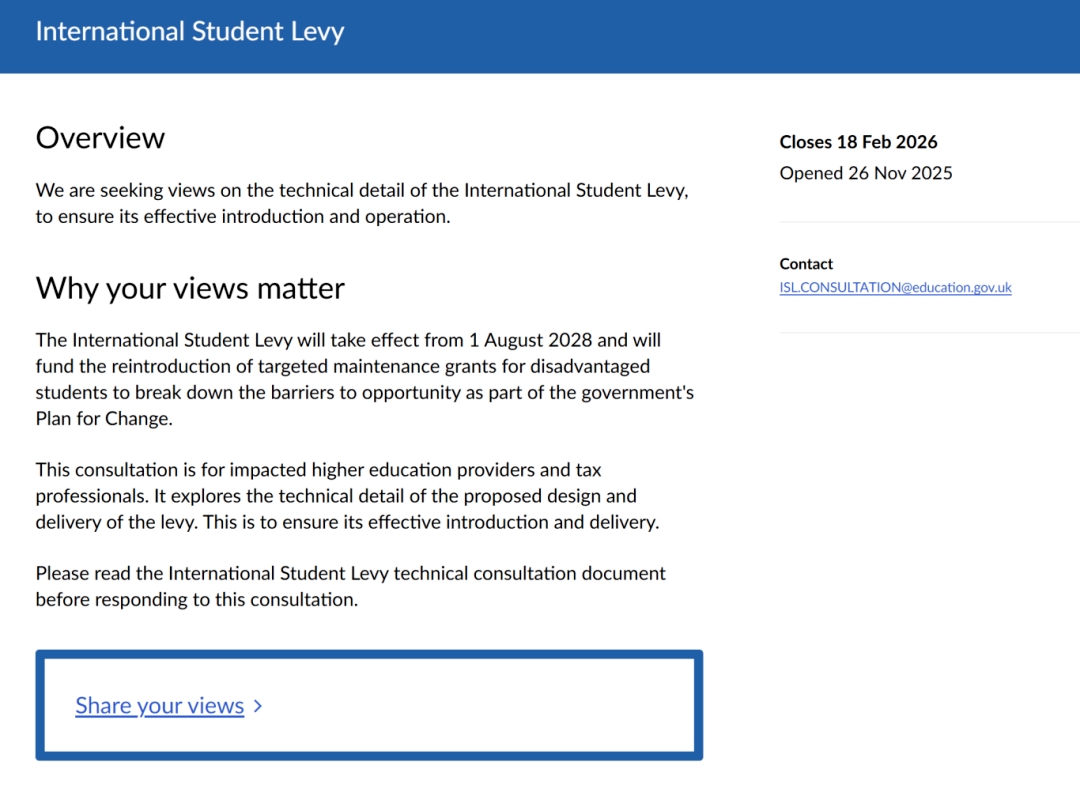Click the chevron arrow beside Share your views
Viewport: 1080px width, 788px height.
point(258,706)
